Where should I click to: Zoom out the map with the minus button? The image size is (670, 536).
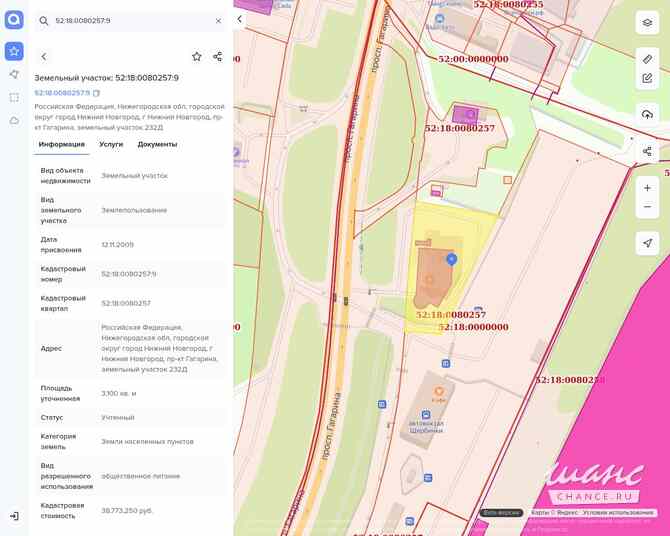(647, 207)
